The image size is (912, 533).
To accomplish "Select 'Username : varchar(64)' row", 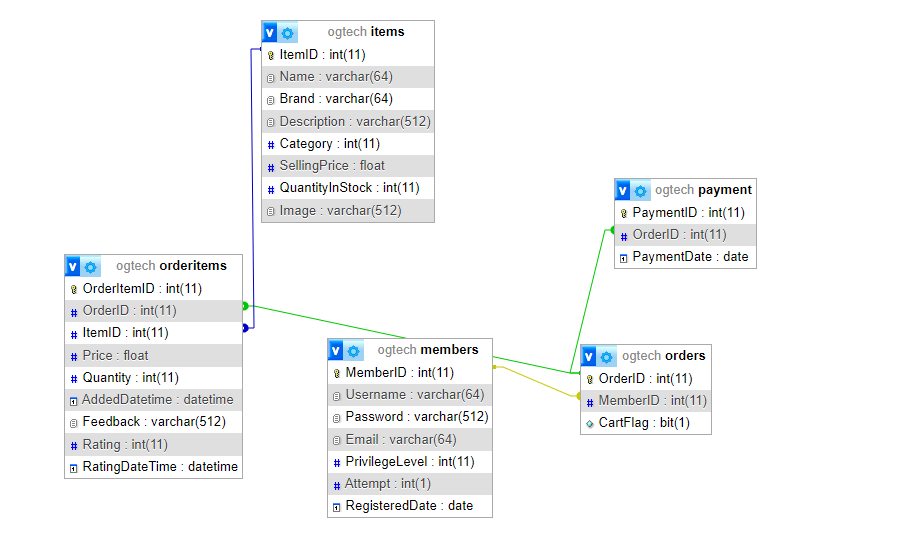I will (x=410, y=395).
